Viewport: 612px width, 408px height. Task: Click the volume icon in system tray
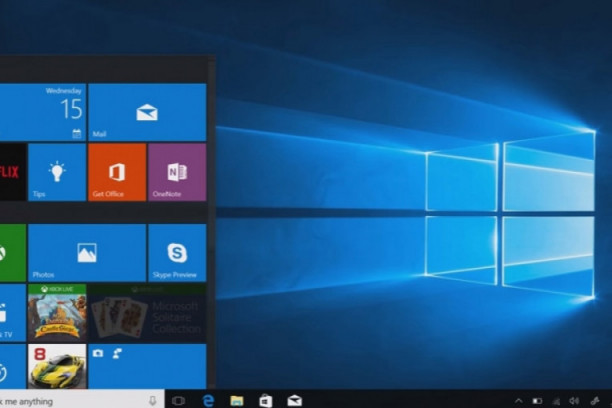coord(576,400)
